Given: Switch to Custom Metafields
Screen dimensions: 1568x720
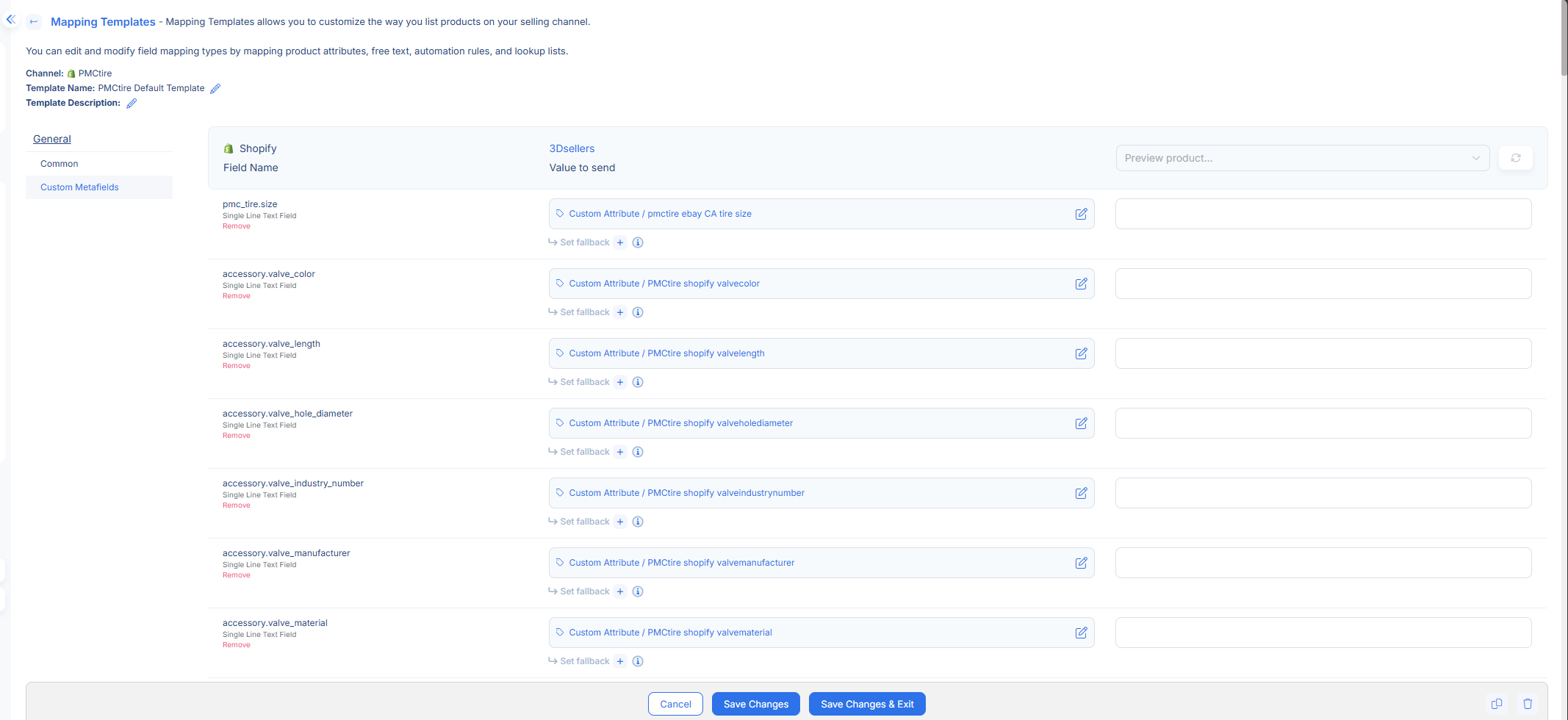Looking at the screenshot, I should 79,187.
